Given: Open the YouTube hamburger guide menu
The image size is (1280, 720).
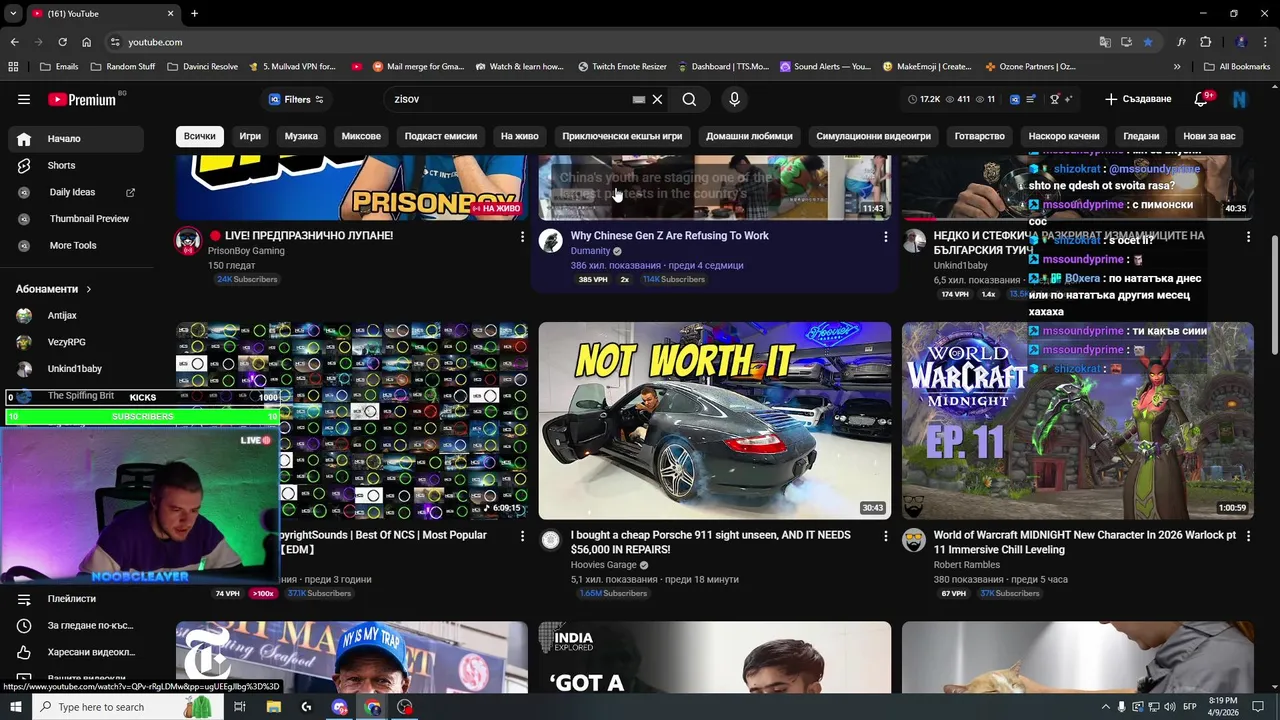Looking at the screenshot, I should point(24,99).
